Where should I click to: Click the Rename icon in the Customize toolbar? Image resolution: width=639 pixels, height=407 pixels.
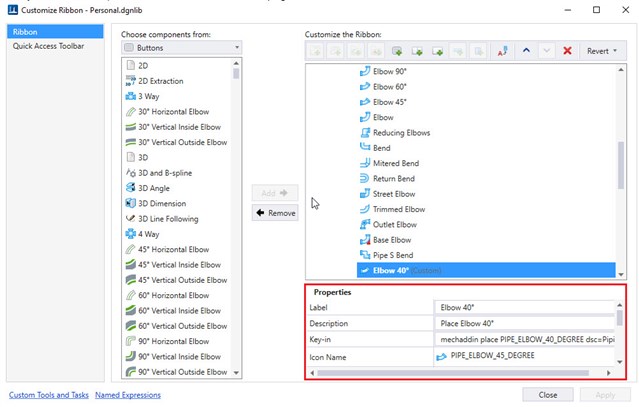502,51
